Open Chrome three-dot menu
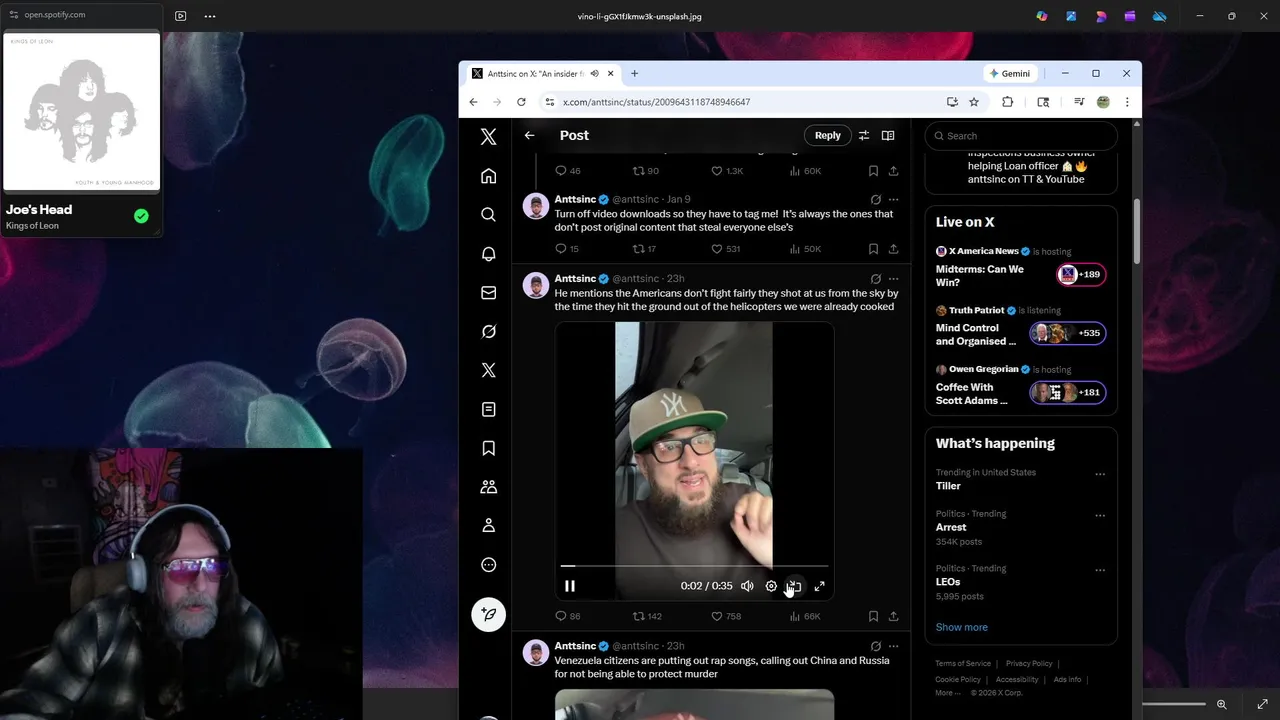Image resolution: width=1280 pixels, height=720 pixels. click(x=1127, y=102)
